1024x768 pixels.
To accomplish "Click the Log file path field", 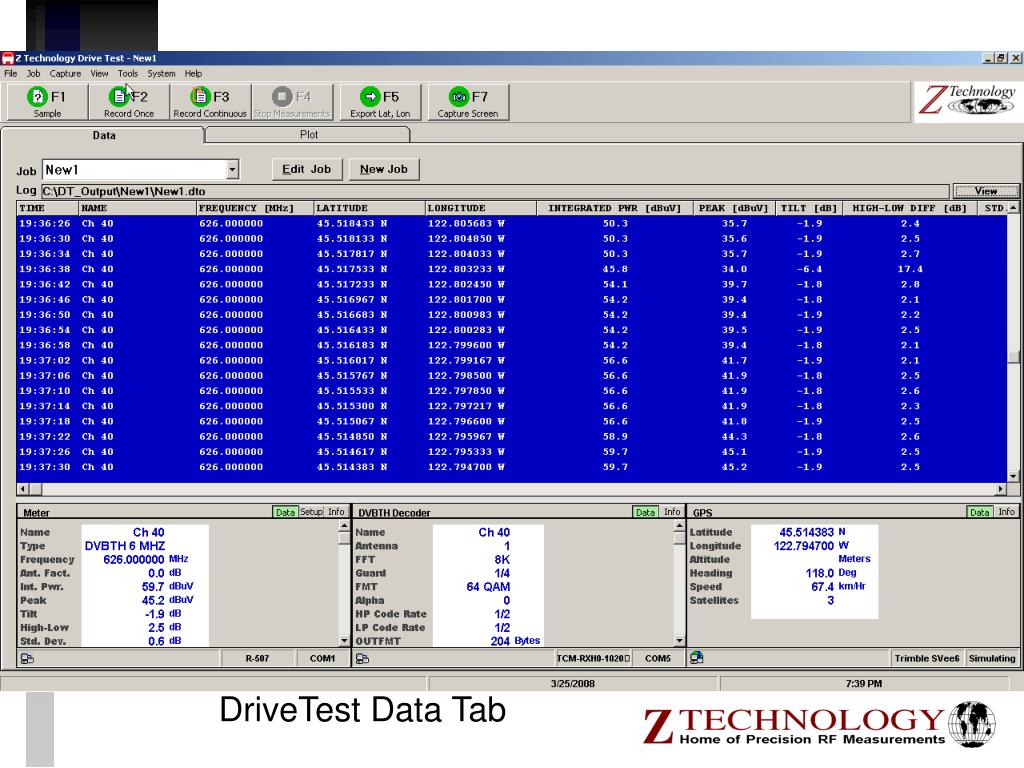I will (x=495, y=191).
